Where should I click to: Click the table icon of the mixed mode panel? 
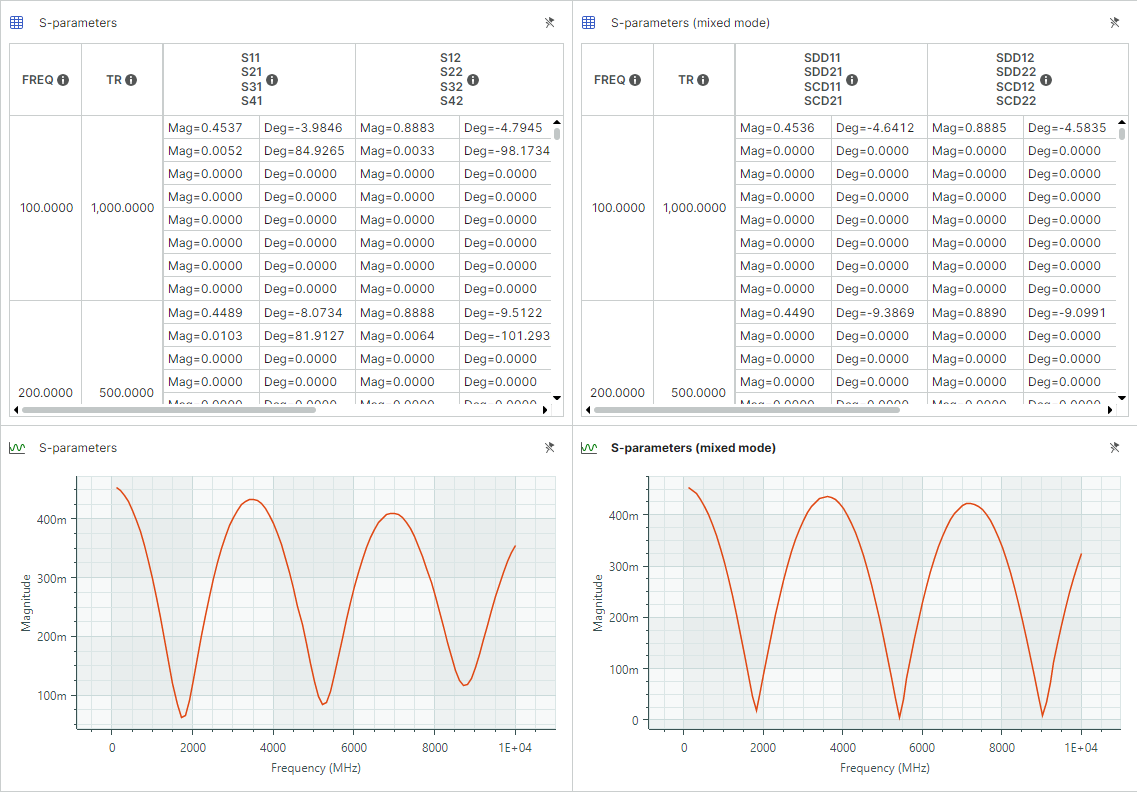589,22
